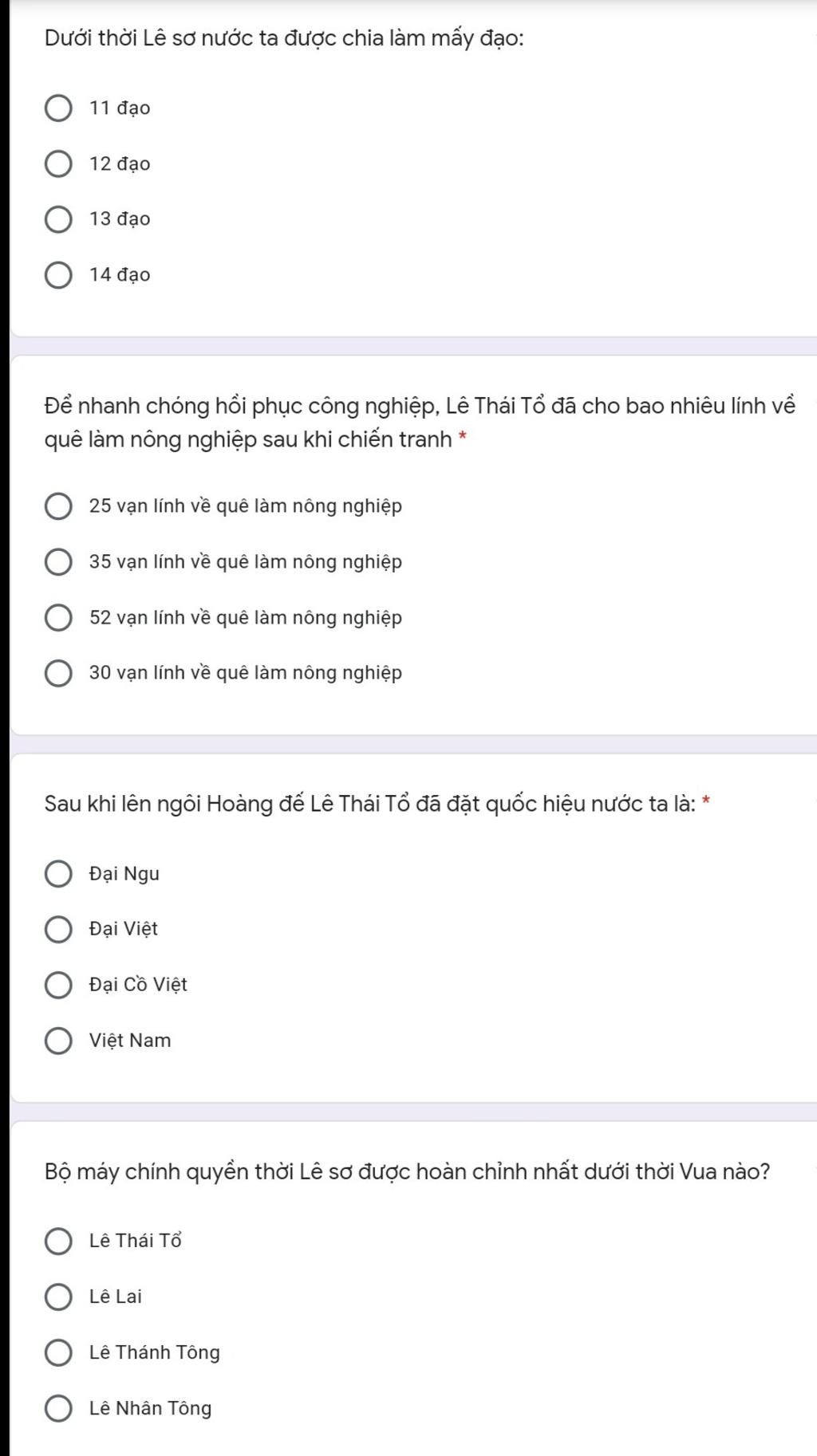Pick the "13 đạo" radio button

pos(58,219)
